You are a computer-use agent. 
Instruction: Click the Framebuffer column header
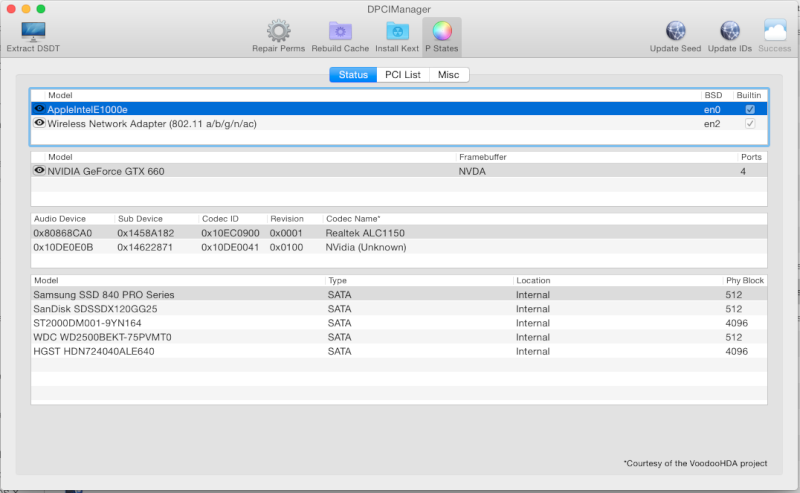pyautogui.click(x=483, y=157)
